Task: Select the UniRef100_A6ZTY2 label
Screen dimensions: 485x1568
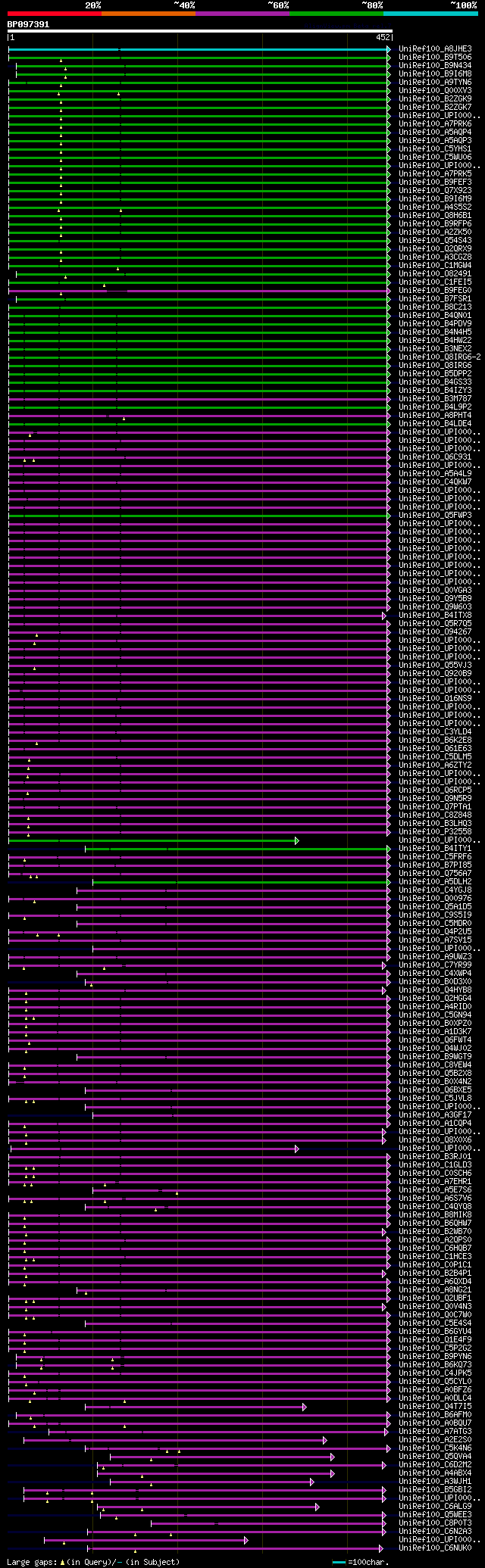Action: coord(435,765)
